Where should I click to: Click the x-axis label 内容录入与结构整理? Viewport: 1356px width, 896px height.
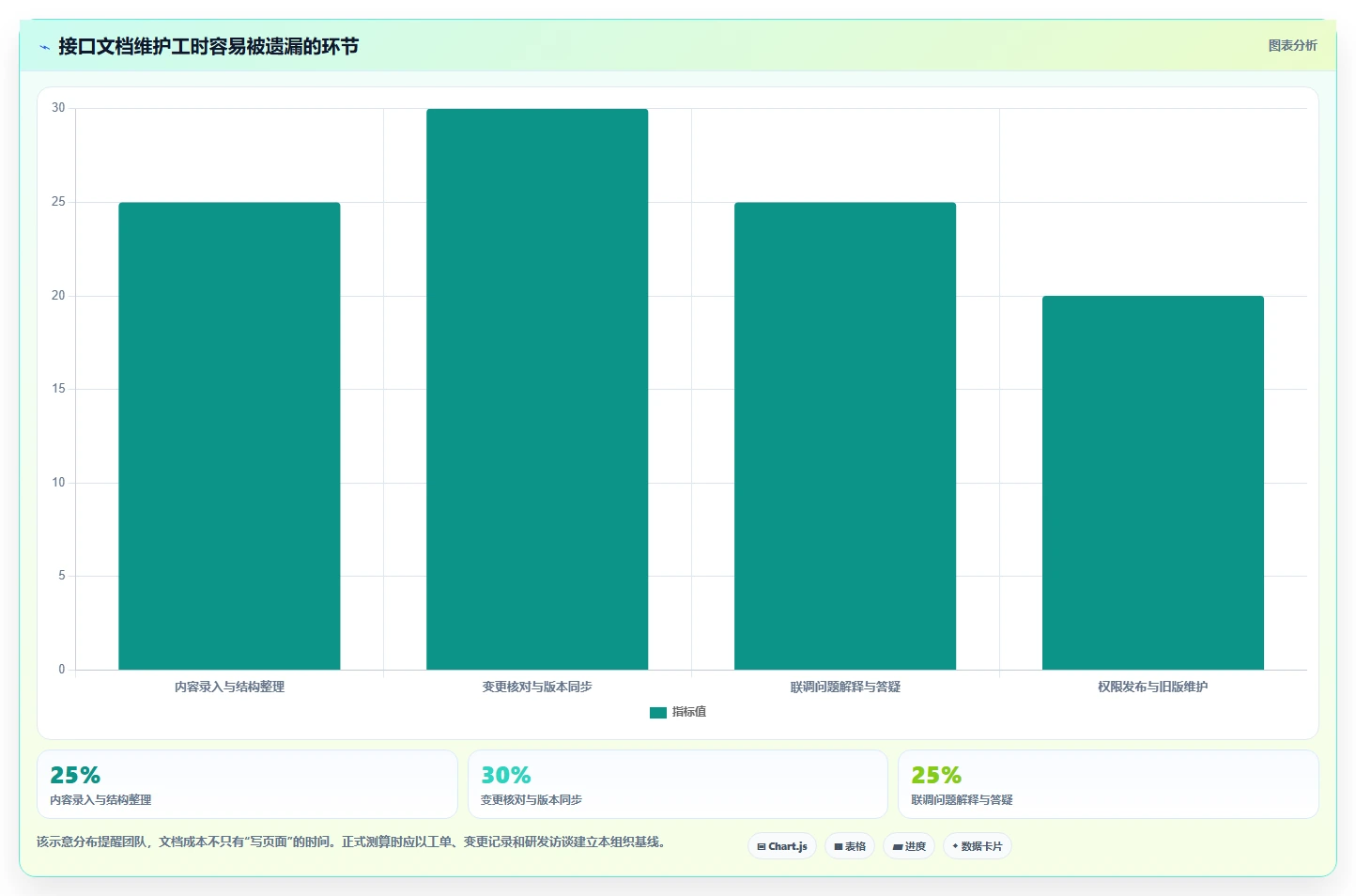point(229,687)
